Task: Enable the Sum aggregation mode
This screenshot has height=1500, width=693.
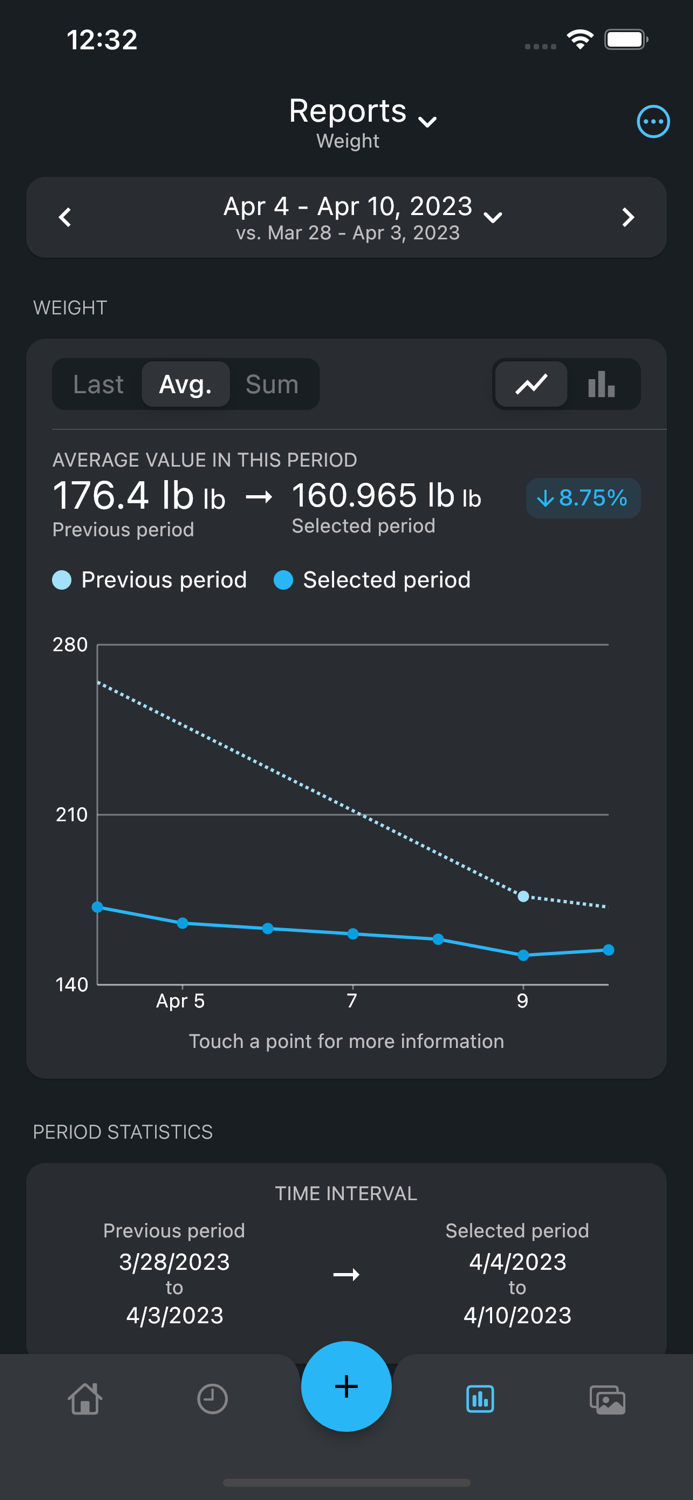Action: click(272, 384)
